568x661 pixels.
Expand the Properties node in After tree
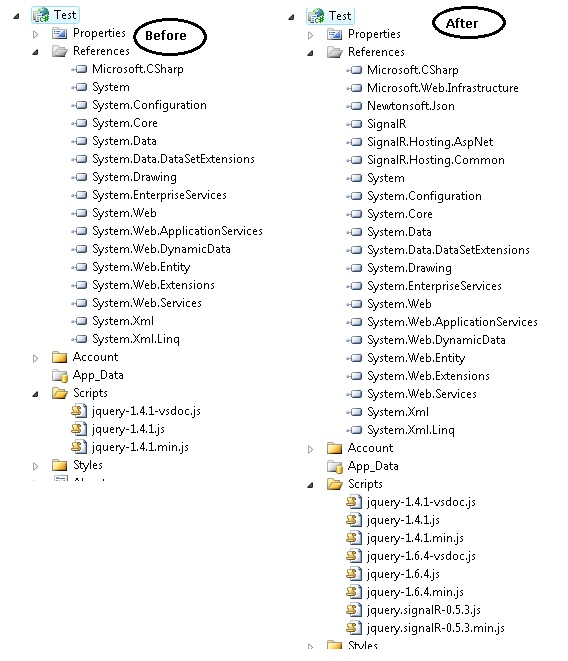click(310, 35)
